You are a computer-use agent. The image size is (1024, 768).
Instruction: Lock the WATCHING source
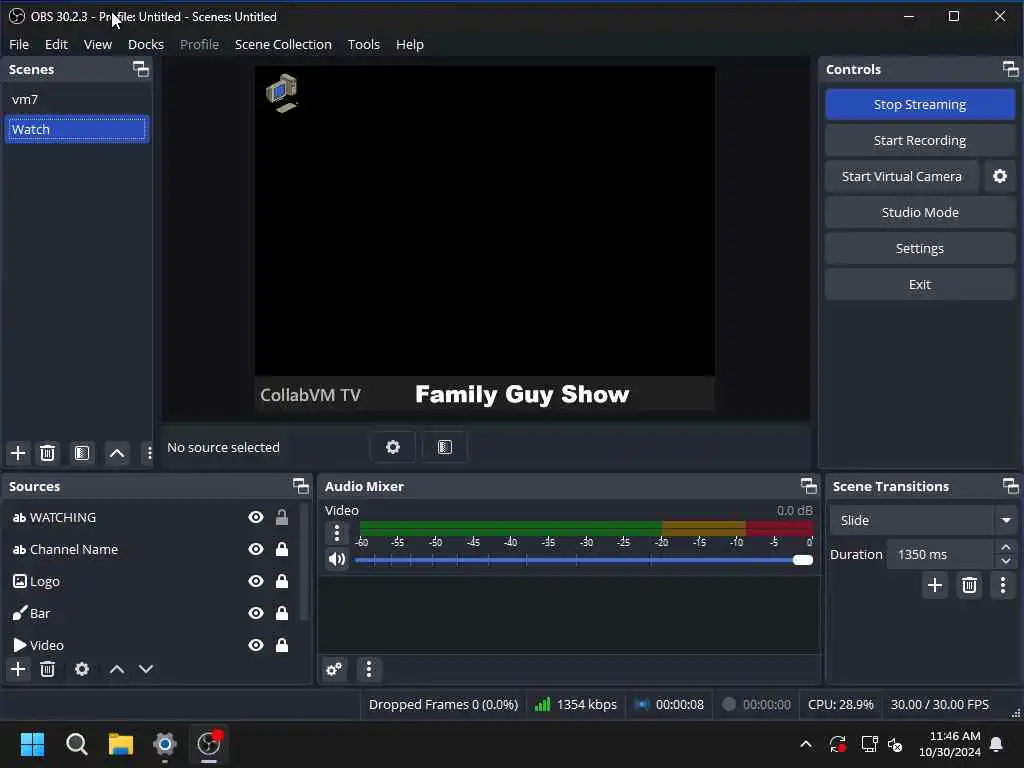click(x=281, y=517)
